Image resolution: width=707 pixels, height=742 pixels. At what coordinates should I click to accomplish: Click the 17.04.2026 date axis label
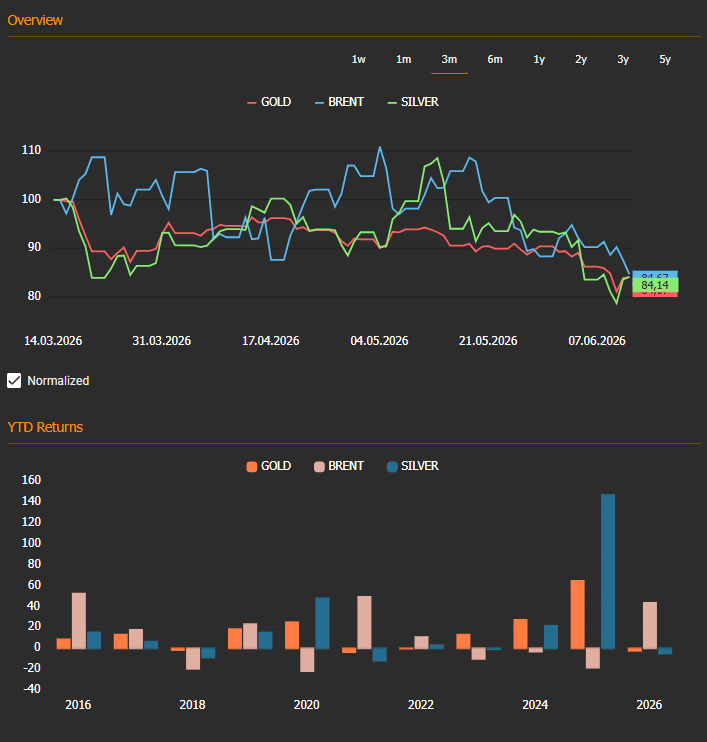click(271, 341)
